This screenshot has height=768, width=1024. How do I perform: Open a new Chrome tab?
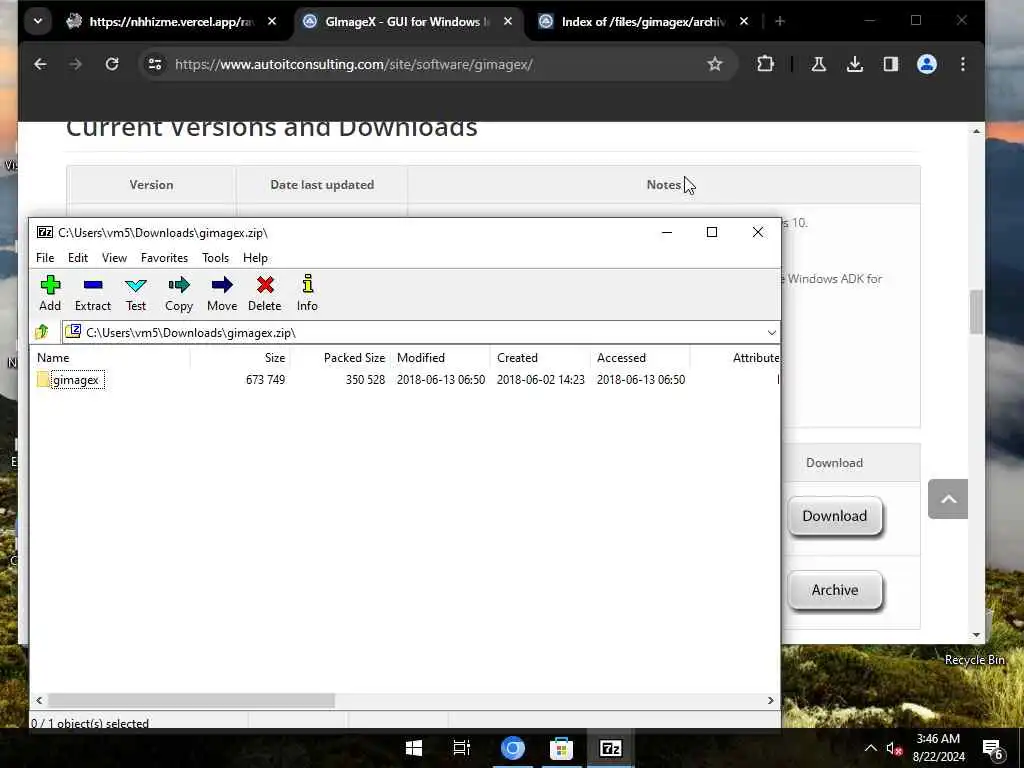click(x=779, y=22)
